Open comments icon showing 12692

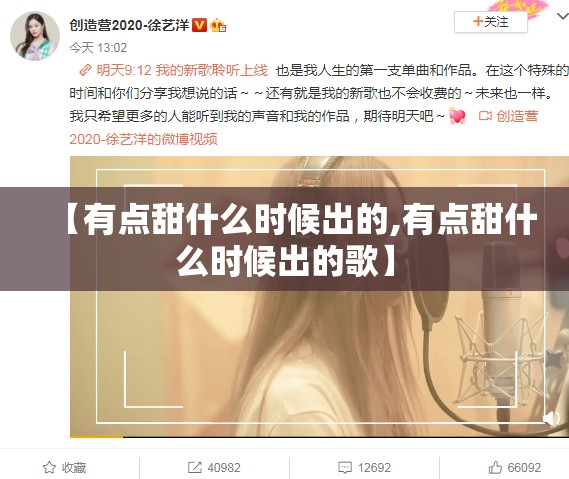pos(344,467)
